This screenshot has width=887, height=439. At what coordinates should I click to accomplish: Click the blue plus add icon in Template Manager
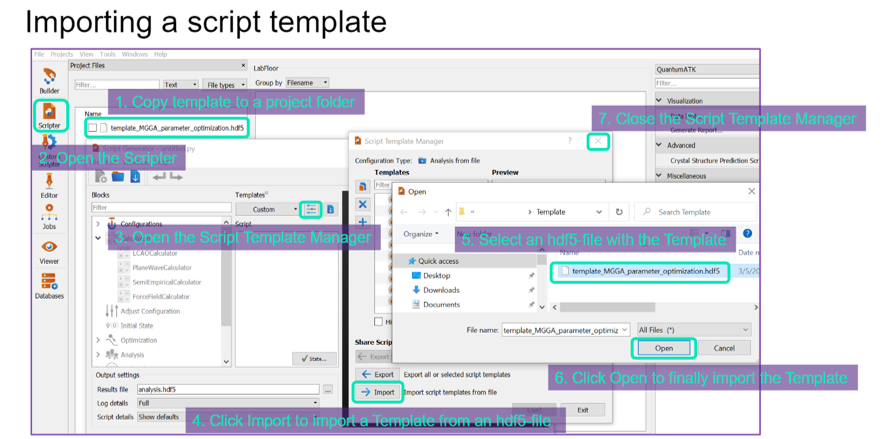click(363, 222)
